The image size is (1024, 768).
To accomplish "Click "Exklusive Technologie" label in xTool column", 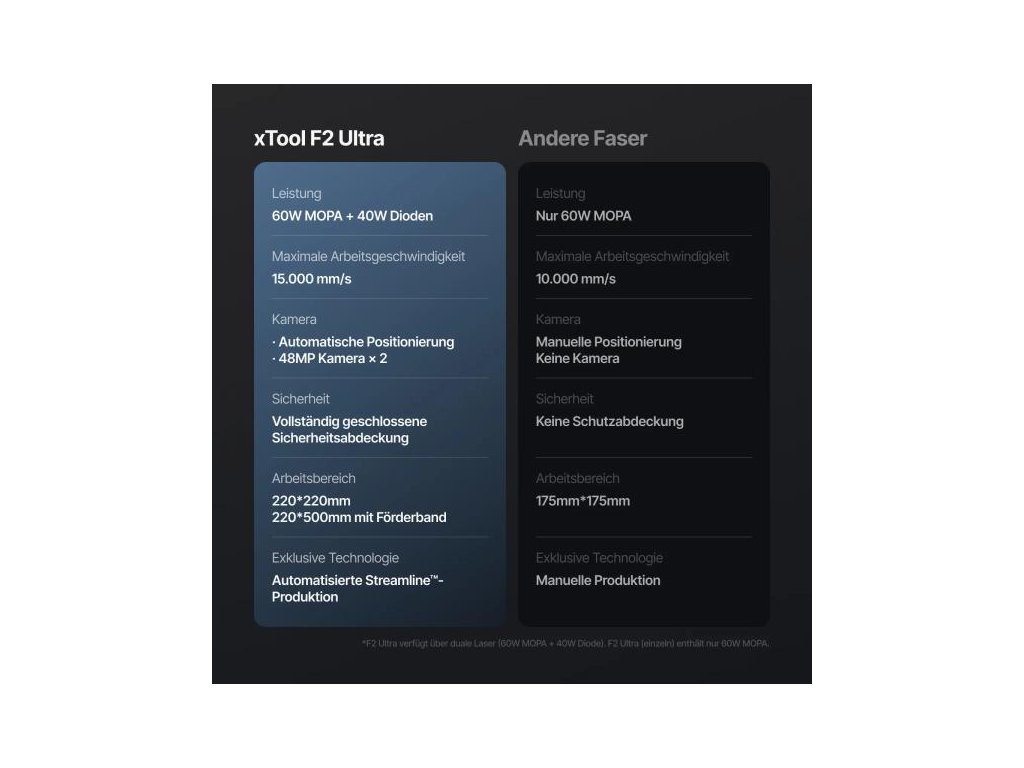I will 335,558.
